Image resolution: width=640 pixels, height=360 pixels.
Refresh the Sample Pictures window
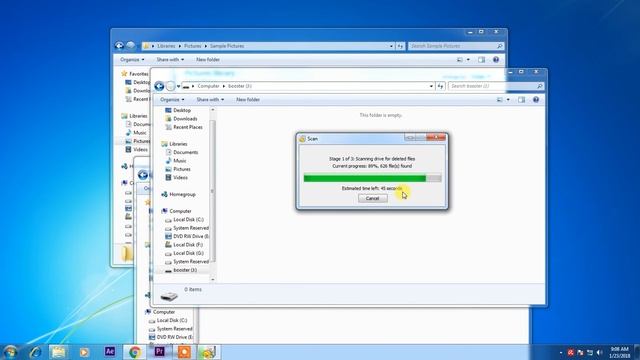coord(400,46)
